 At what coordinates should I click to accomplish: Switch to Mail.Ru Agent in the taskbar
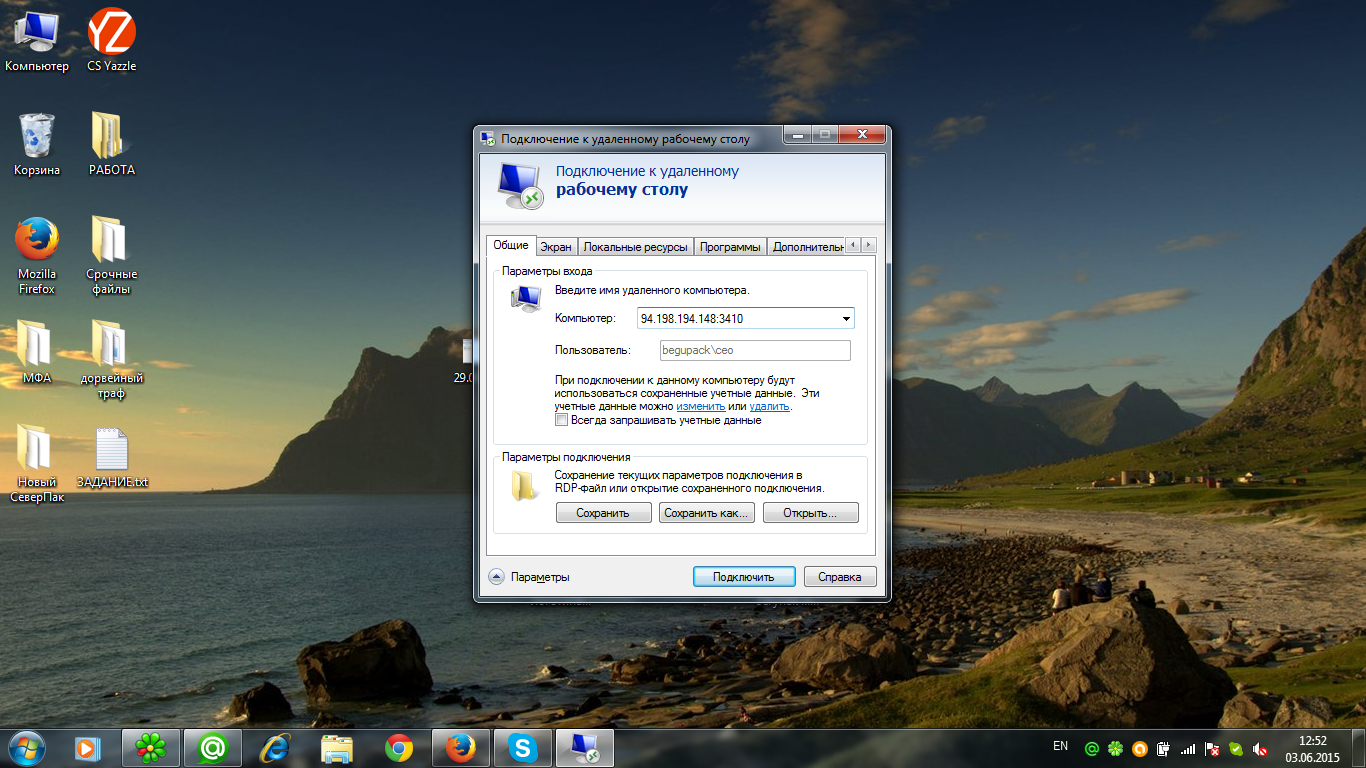point(213,748)
